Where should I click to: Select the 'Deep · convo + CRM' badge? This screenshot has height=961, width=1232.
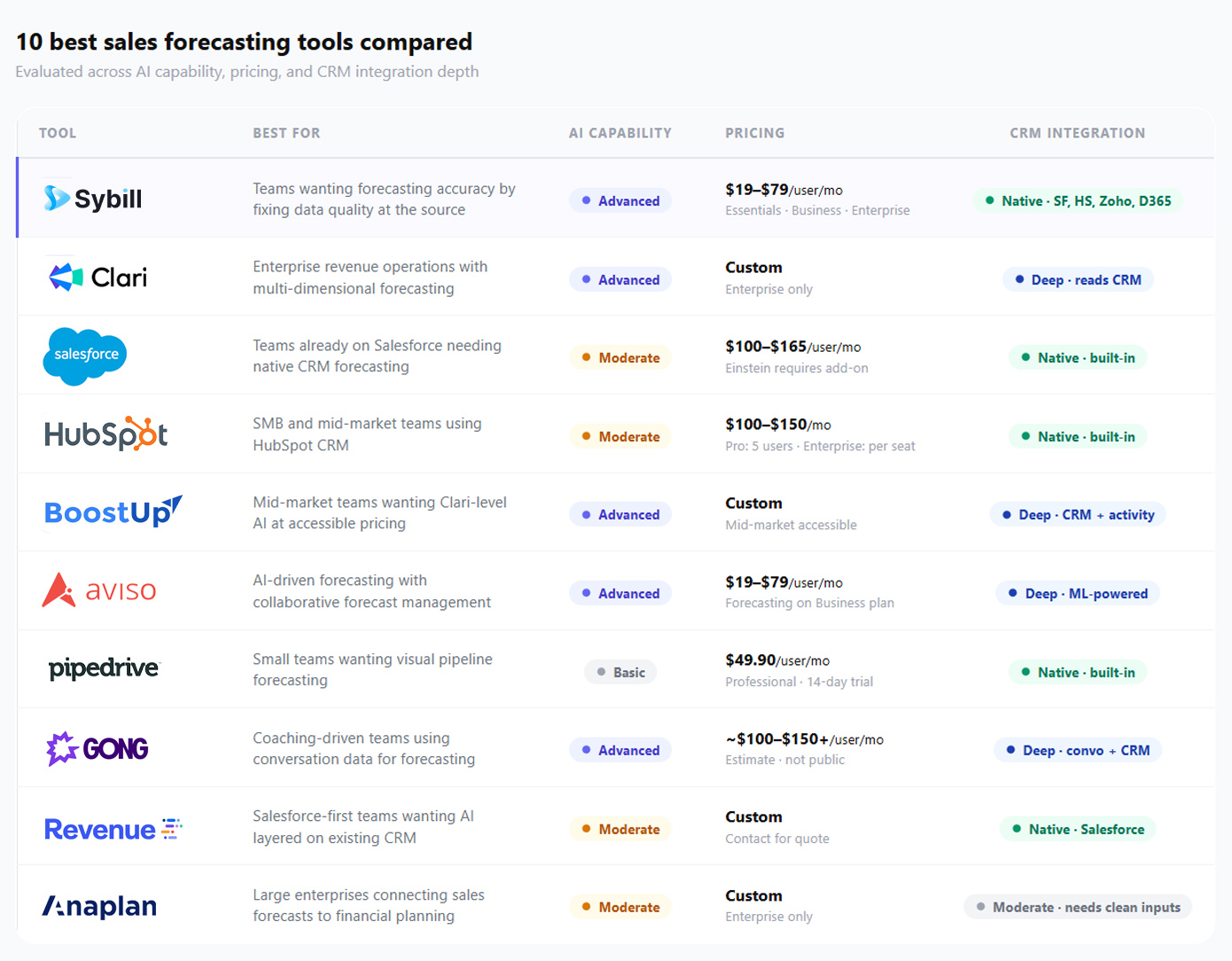[x=1078, y=751]
